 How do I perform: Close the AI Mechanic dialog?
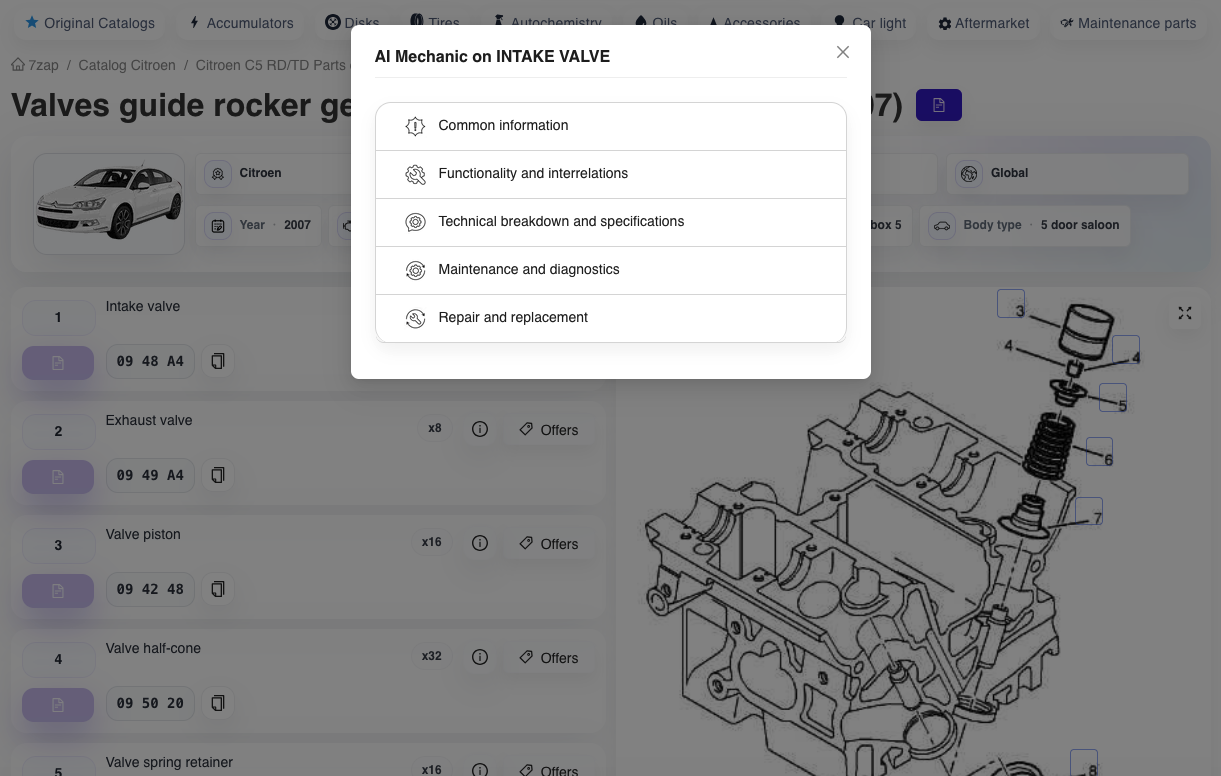[843, 52]
